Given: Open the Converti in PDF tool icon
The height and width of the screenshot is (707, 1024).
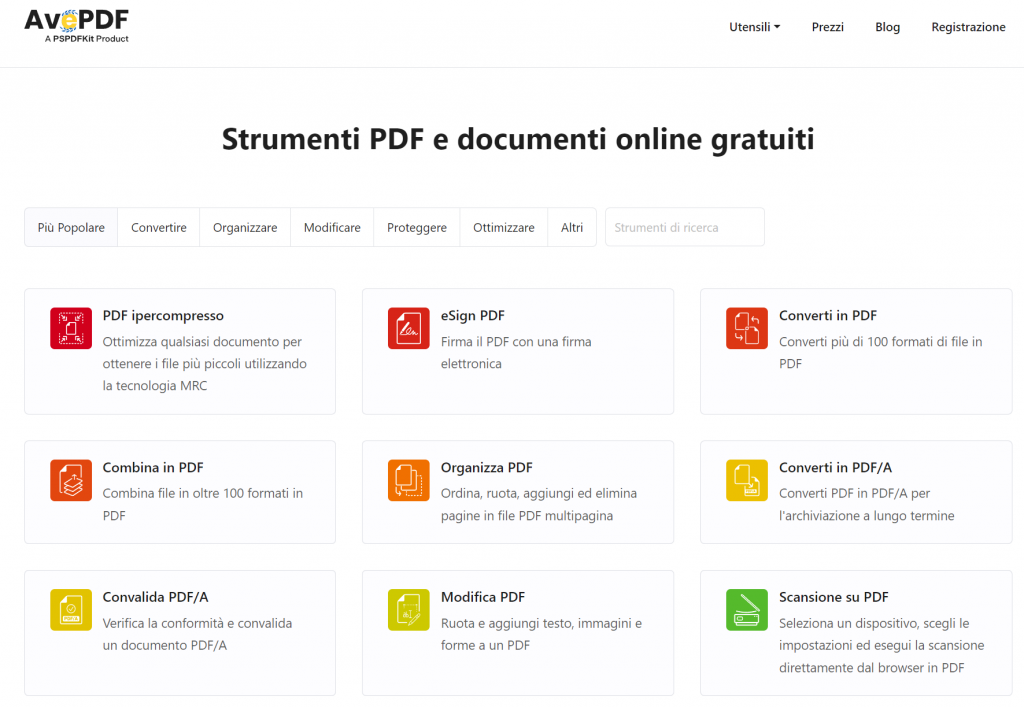Looking at the screenshot, I should tap(746, 328).
